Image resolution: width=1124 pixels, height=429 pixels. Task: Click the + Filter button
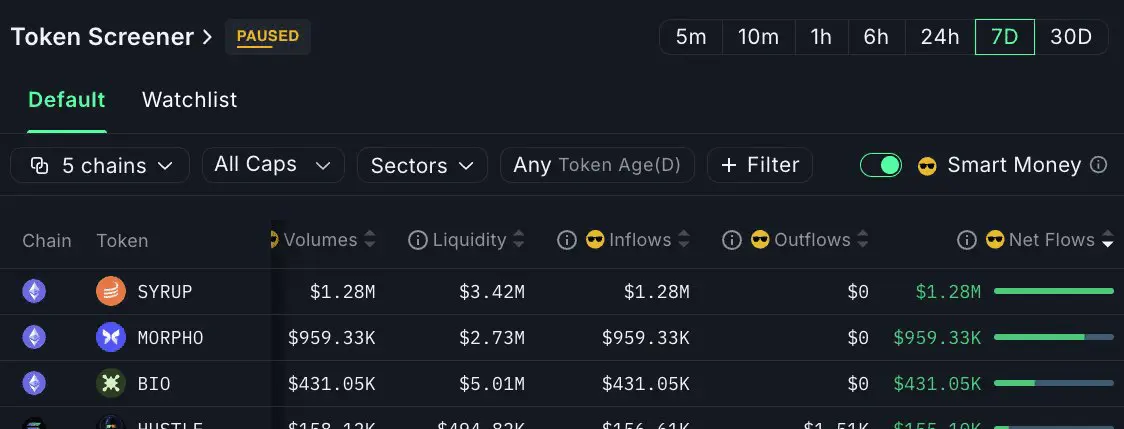pyautogui.click(x=760, y=165)
